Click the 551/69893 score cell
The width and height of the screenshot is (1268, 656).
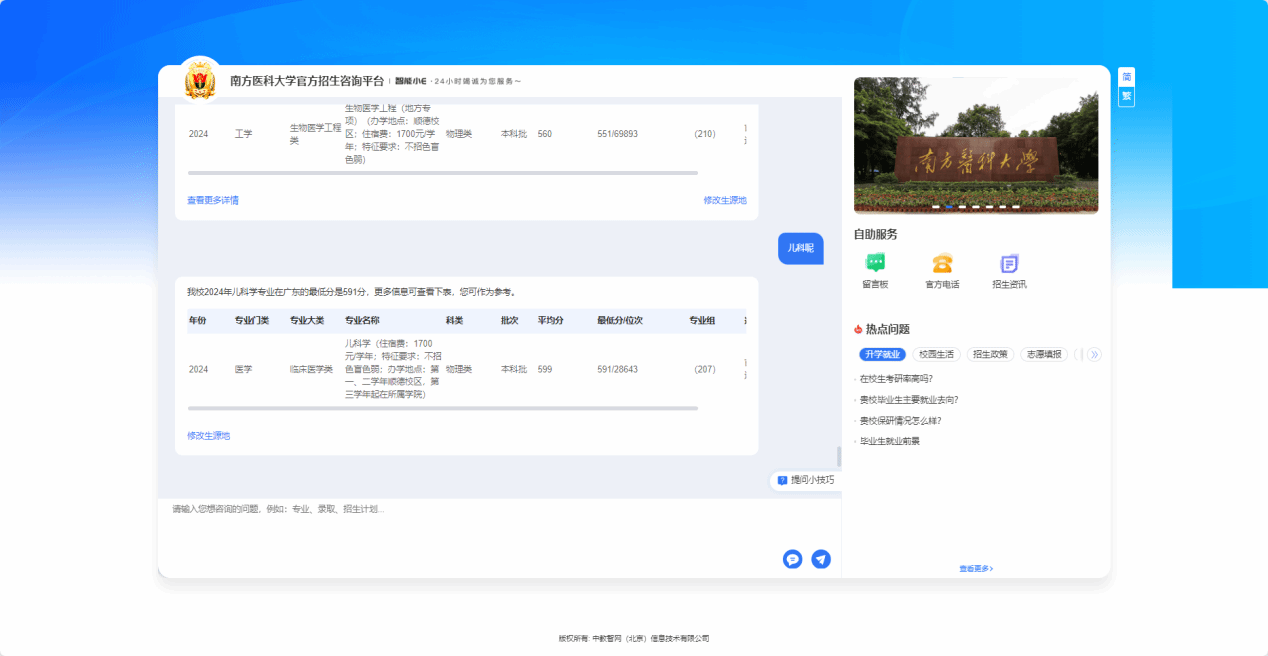pyautogui.click(x=618, y=134)
